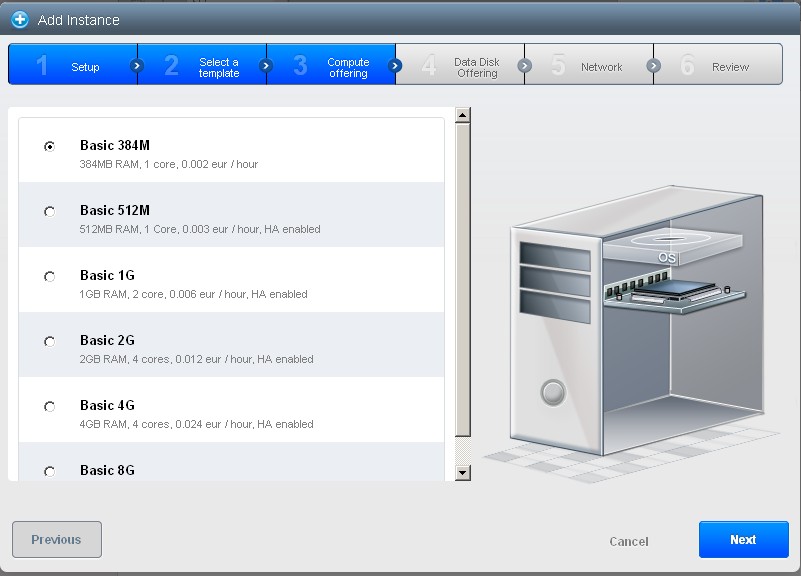The height and width of the screenshot is (576, 801).
Task: Open the Select a template step
Action: (205, 66)
